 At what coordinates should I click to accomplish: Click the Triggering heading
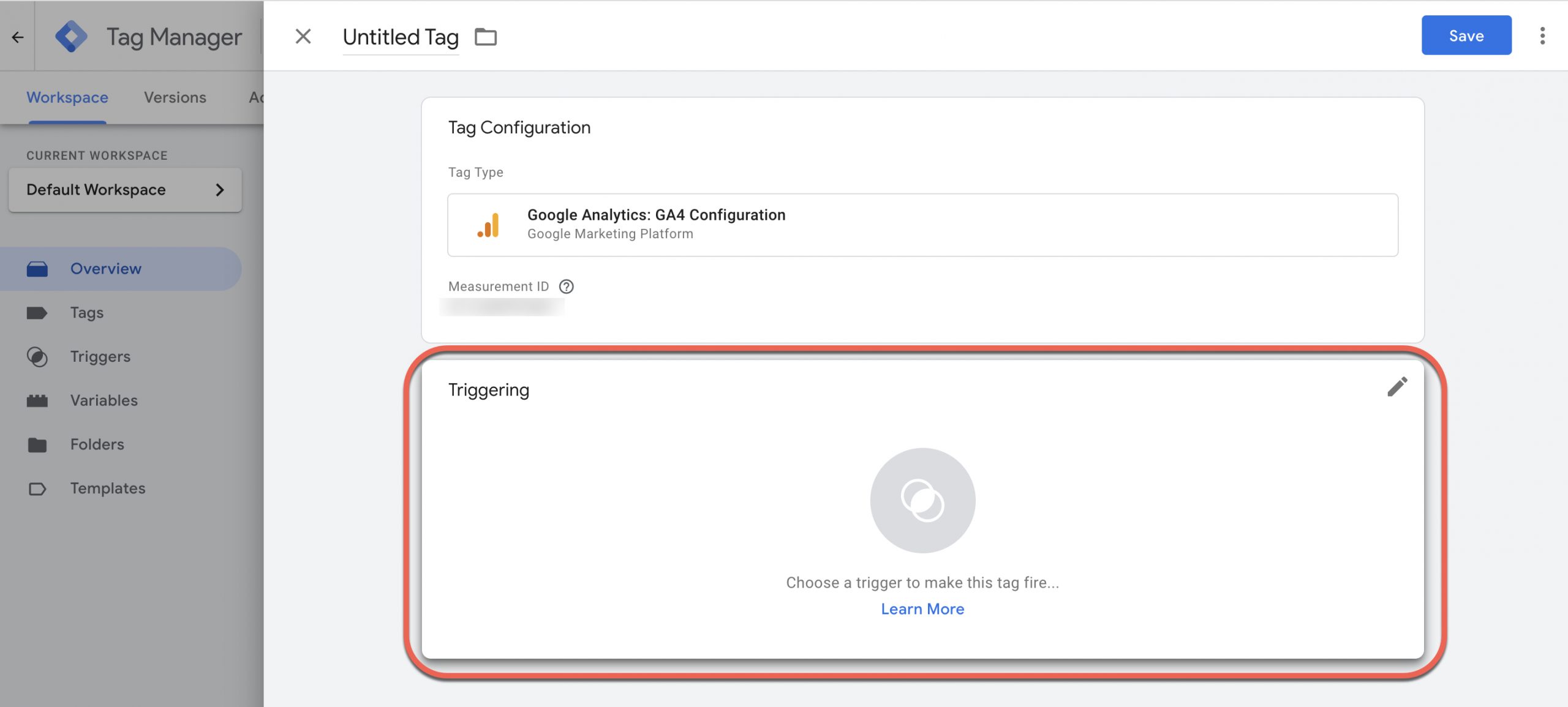point(489,390)
